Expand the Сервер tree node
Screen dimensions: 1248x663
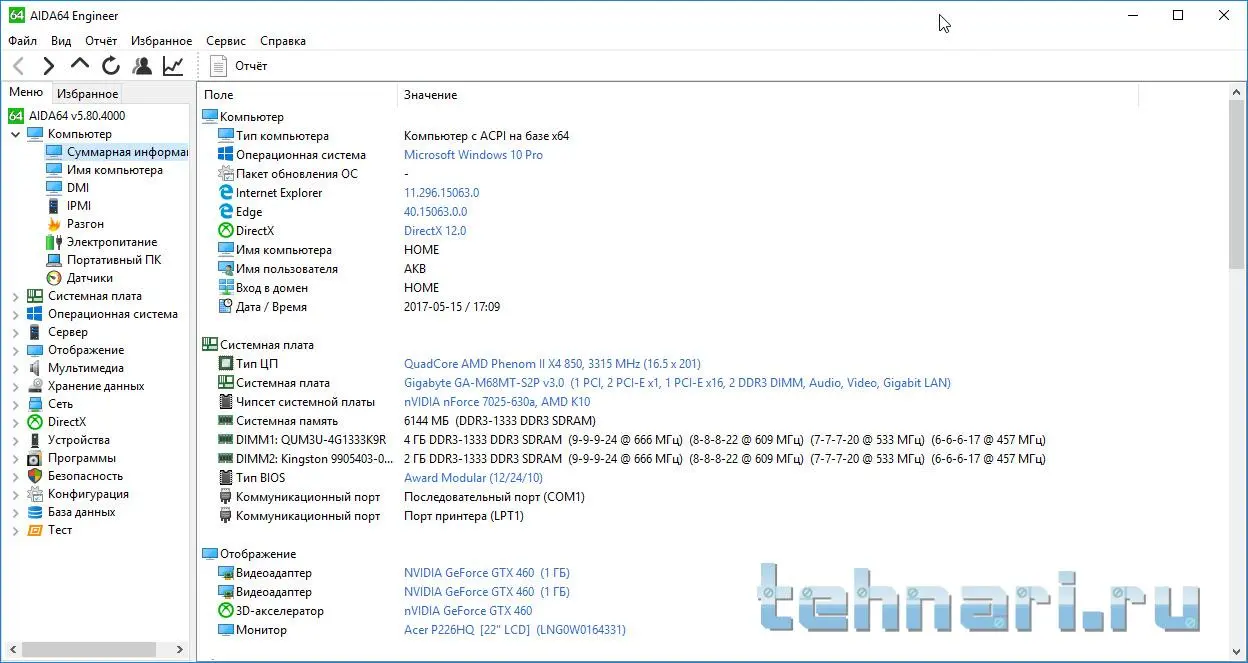coord(16,332)
